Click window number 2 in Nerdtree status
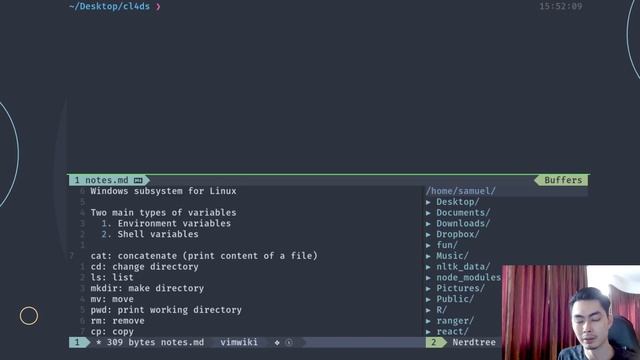640x360 pixels. pos(434,342)
